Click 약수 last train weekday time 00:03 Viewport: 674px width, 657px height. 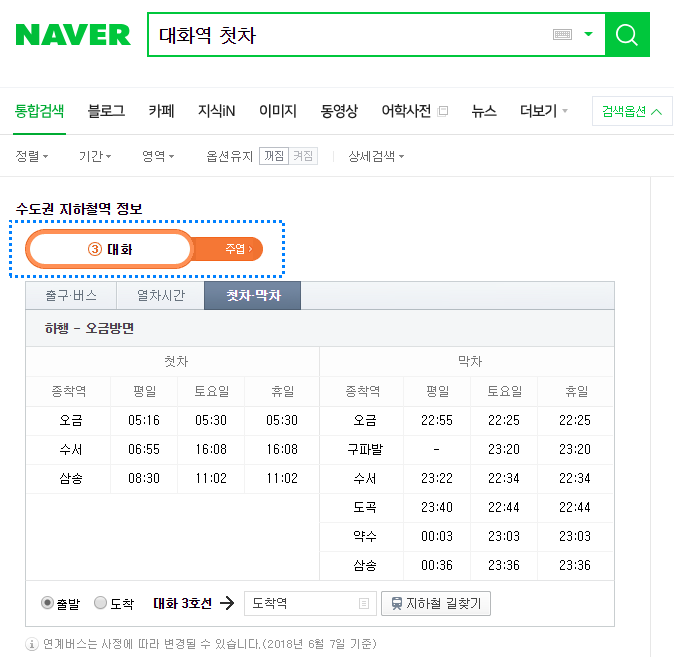pos(437,536)
